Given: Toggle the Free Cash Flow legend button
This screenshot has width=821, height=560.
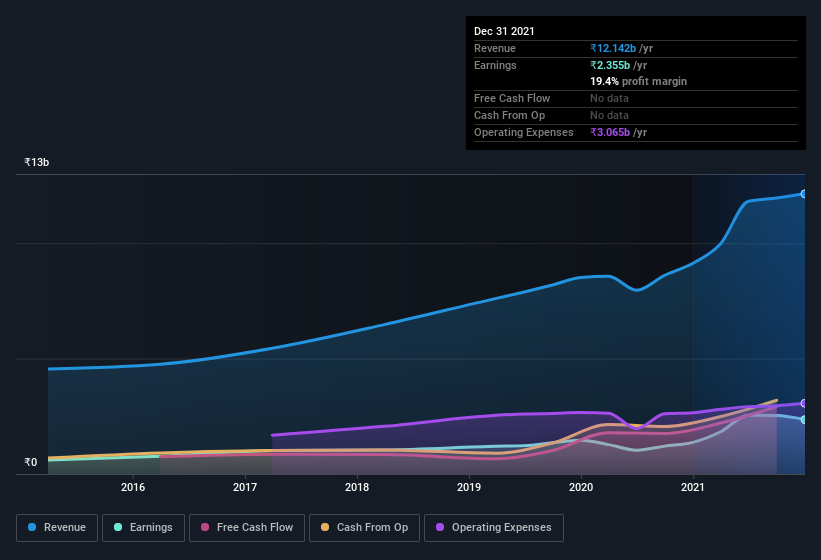Looking at the screenshot, I should (247, 527).
